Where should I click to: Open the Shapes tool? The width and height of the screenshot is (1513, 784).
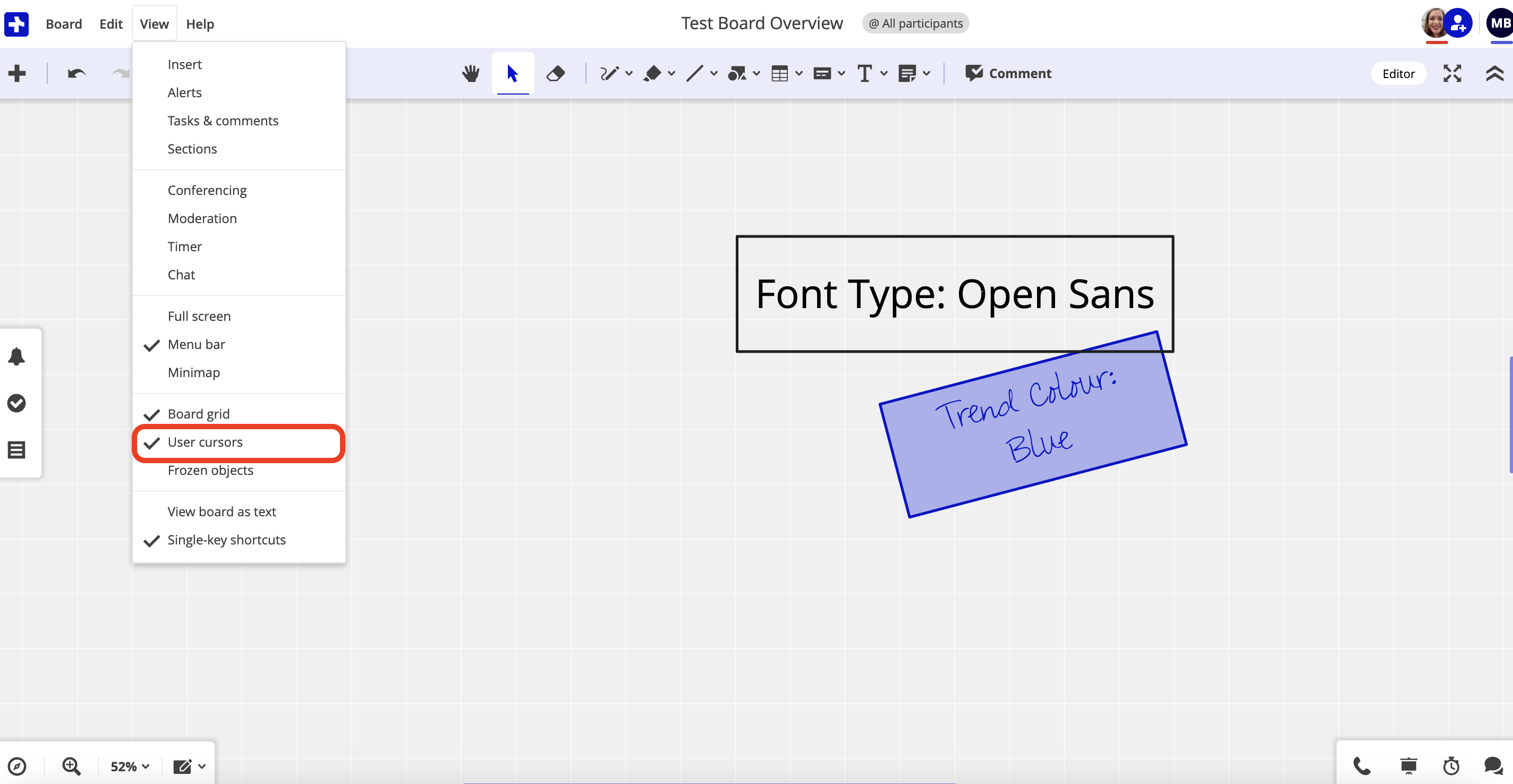738,73
